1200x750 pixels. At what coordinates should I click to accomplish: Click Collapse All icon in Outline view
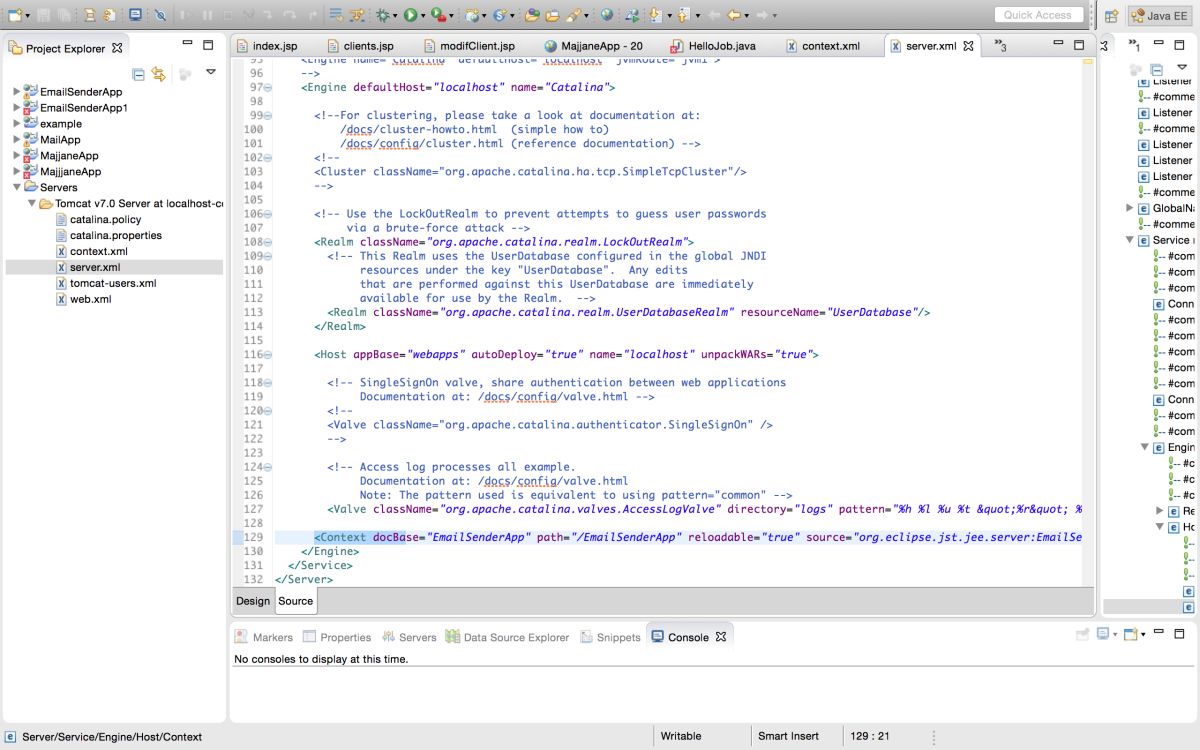[1157, 70]
